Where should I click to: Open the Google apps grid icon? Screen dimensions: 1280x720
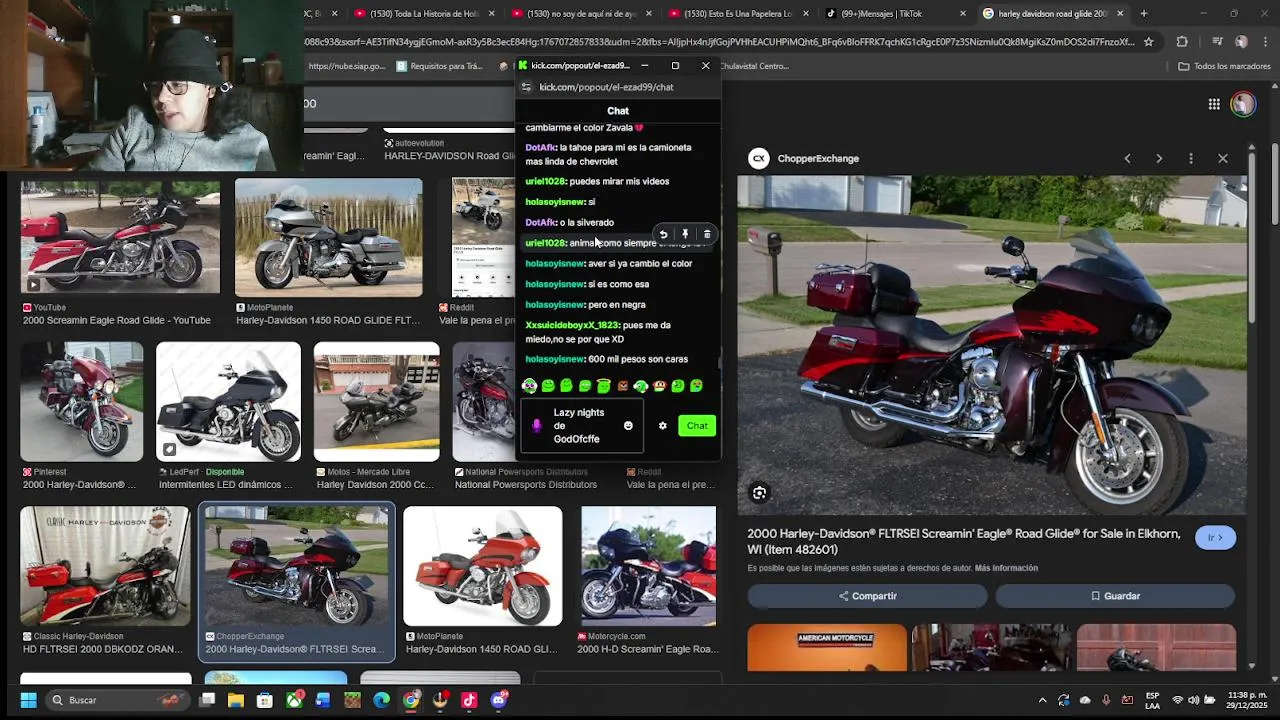pyautogui.click(x=1214, y=104)
